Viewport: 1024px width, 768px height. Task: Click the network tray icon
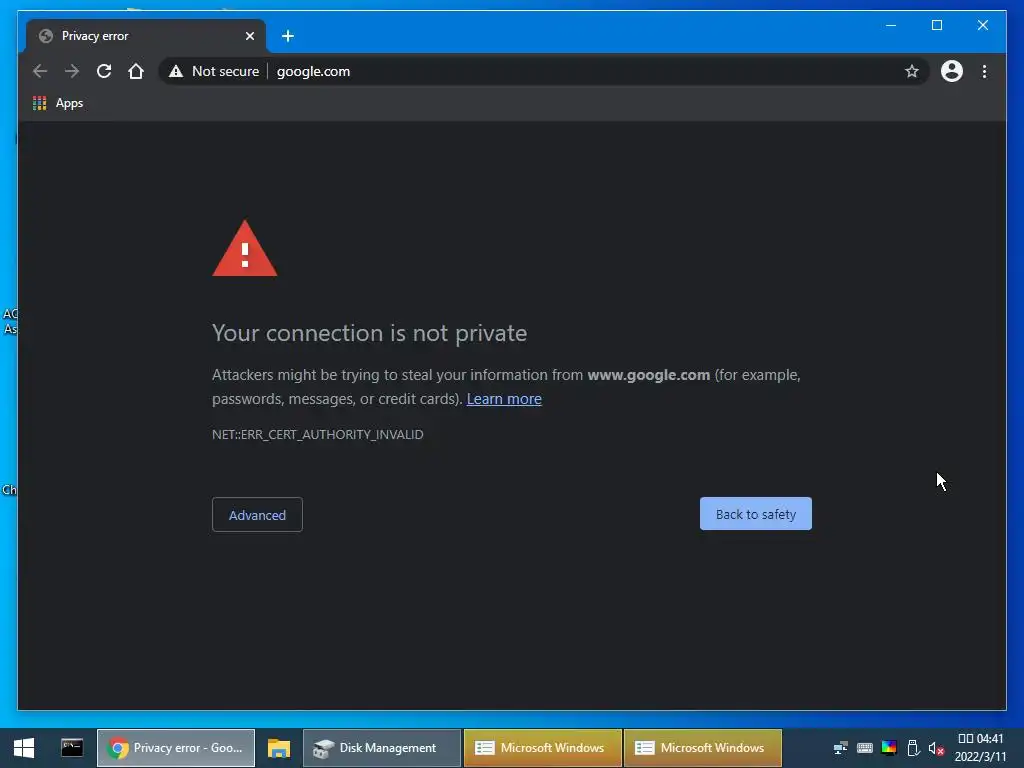840,748
